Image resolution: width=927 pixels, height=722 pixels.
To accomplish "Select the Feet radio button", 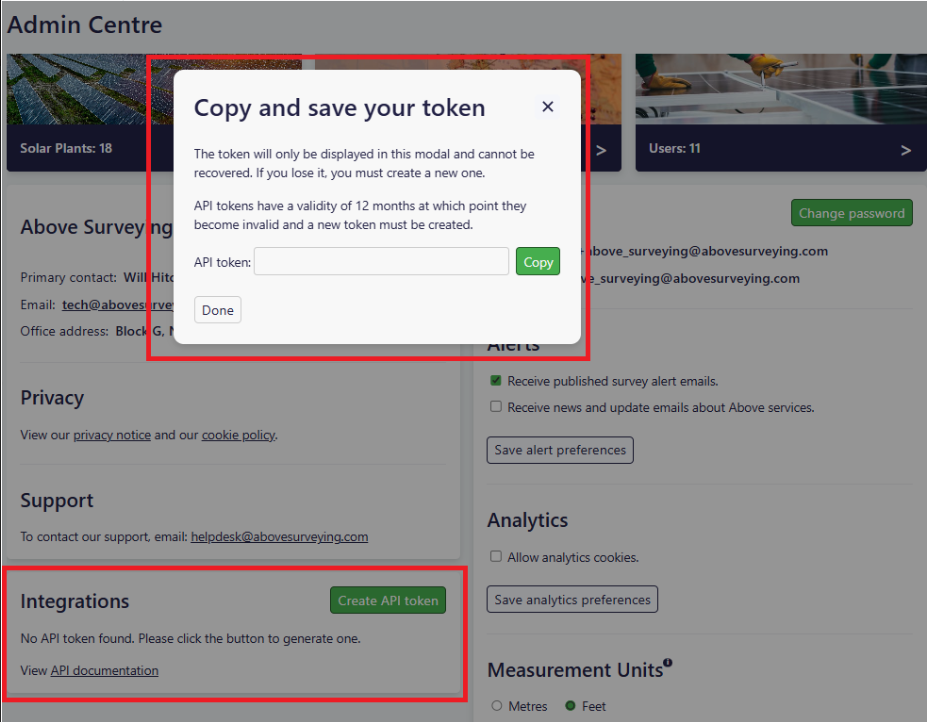I will tap(571, 706).
